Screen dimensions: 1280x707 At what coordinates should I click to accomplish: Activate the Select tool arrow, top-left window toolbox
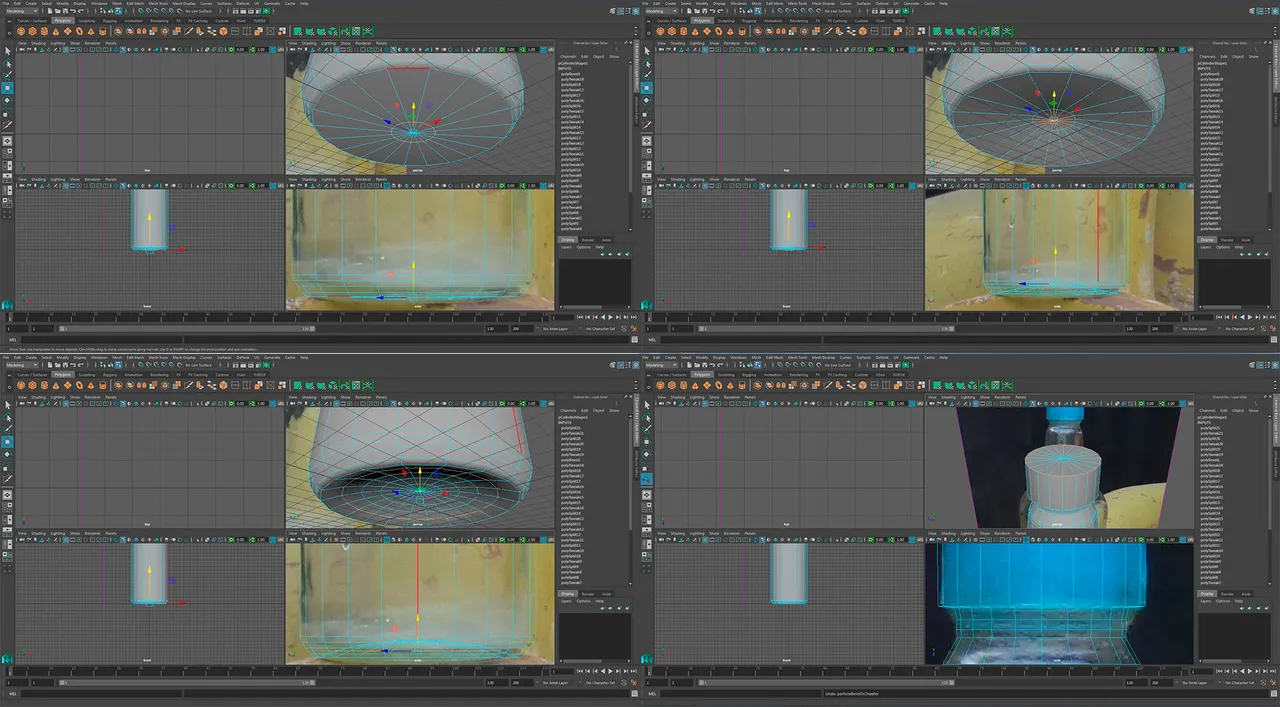(8, 51)
